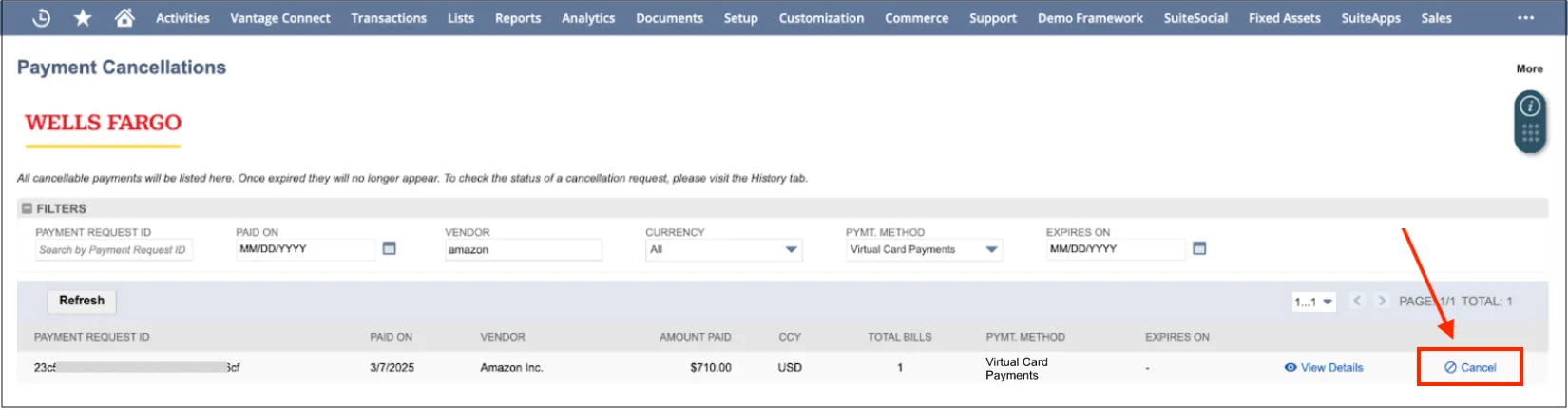Click the Expires On column header
Screen dimensions: 1568x410
(1177, 337)
